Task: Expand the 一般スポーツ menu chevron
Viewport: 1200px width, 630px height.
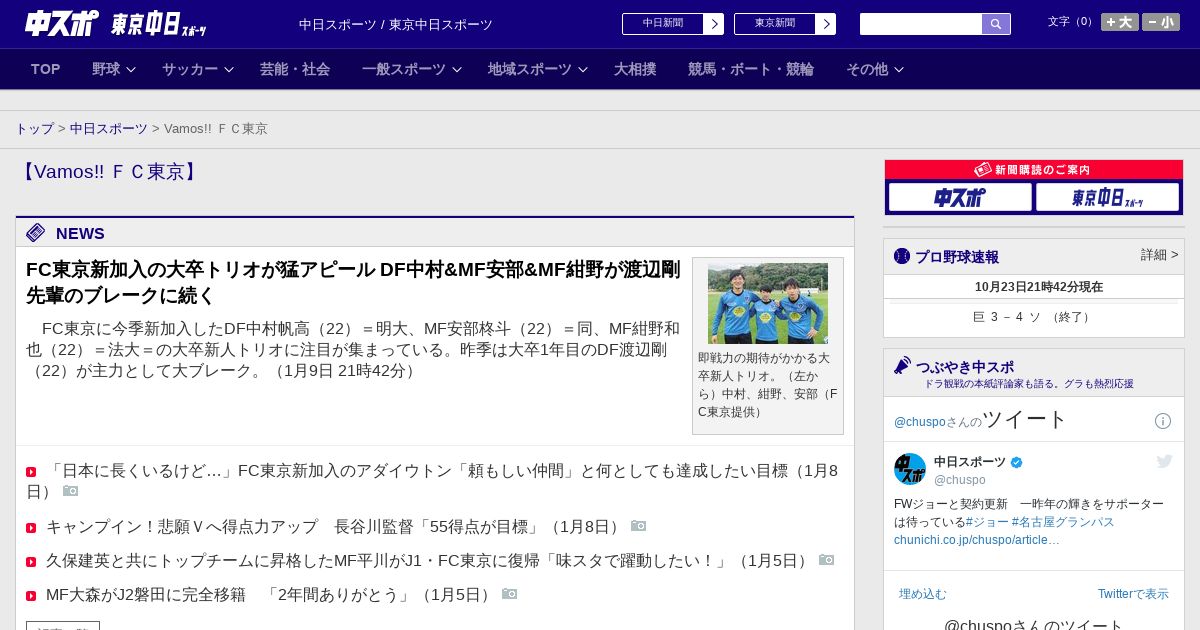Action: [x=457, y=69]
